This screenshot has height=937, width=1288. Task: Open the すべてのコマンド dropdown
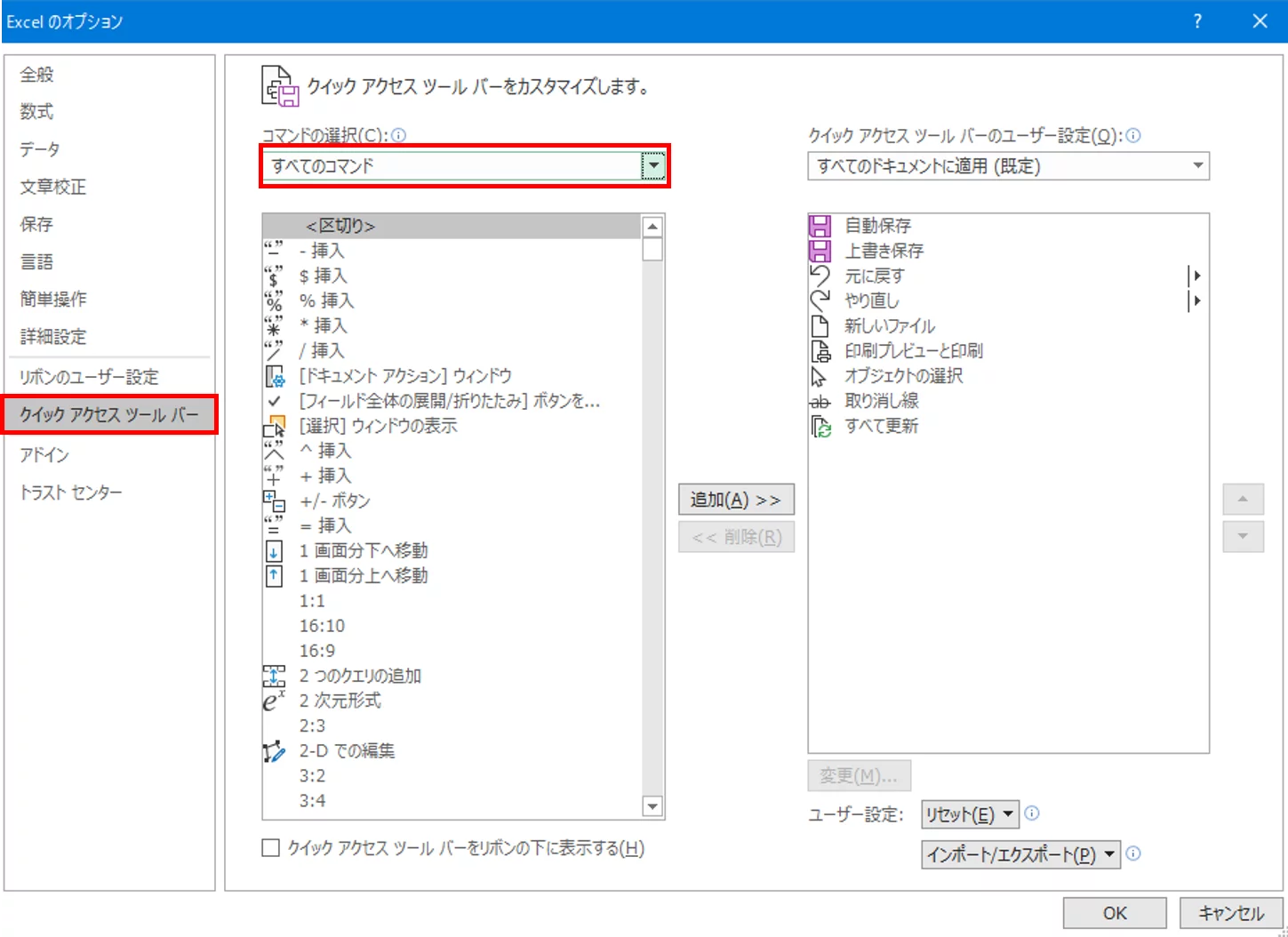click(653, 165)
